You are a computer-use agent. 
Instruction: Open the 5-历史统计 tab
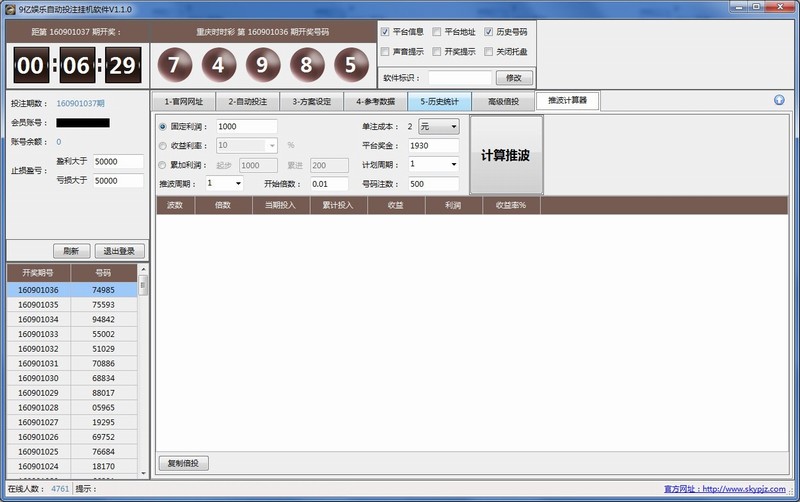pos(439,101)
